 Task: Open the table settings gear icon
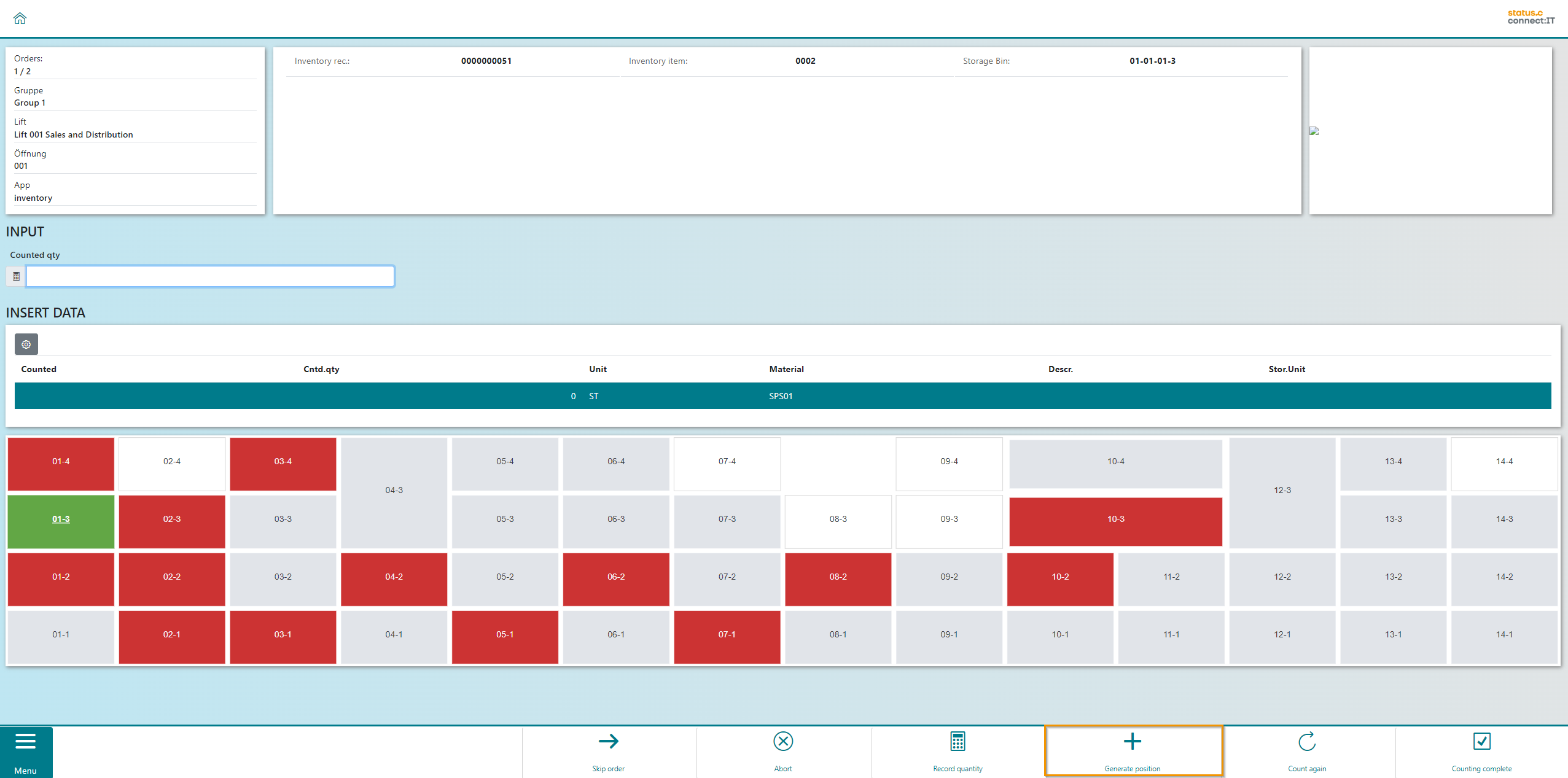(26, 344)
